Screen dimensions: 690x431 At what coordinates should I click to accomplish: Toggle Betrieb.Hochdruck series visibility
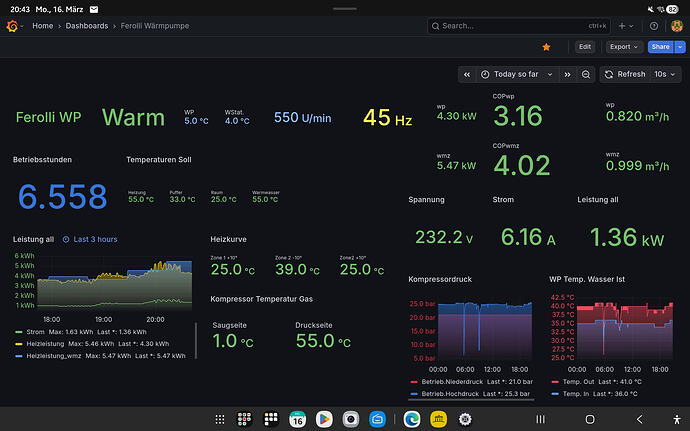pos(450,394)
